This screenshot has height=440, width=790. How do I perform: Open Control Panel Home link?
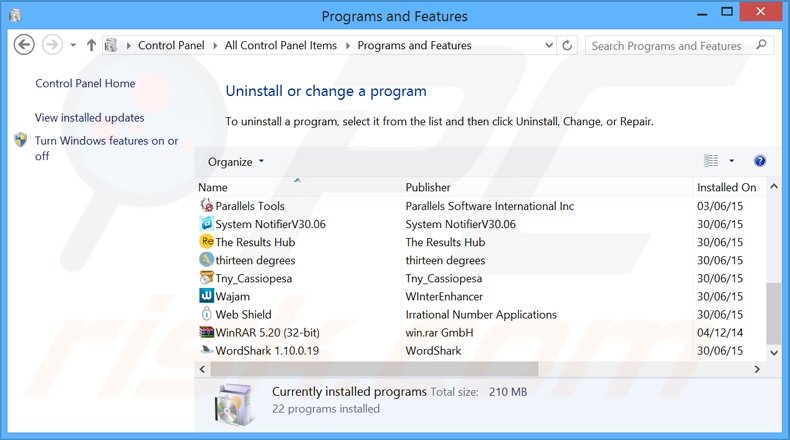point(85,83)
